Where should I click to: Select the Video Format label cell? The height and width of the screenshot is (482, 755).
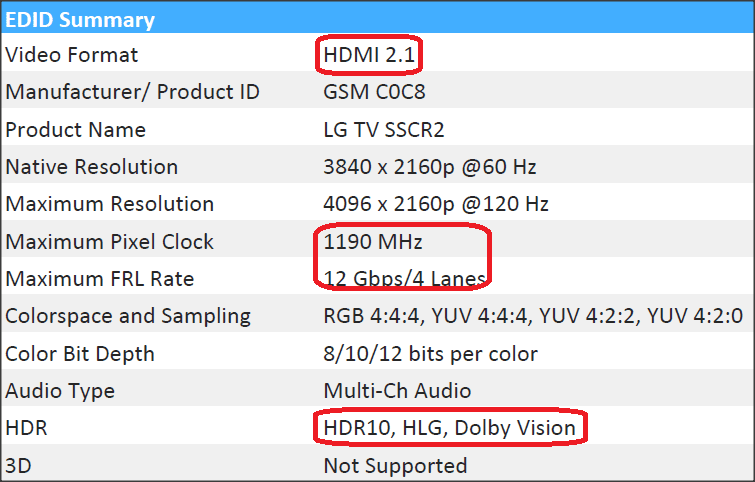tap(72, 55)
